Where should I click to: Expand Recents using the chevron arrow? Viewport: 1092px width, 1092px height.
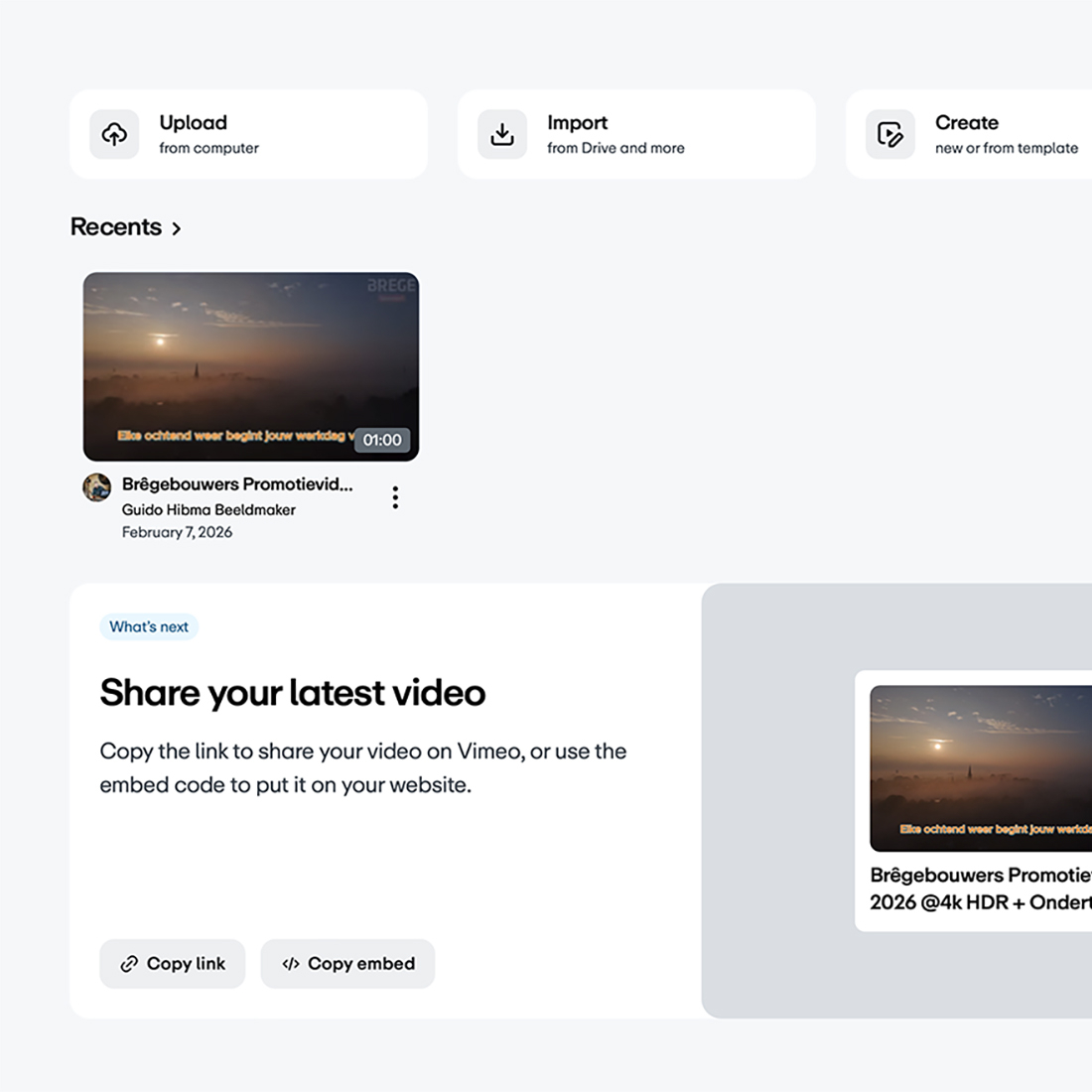(x=177, y=228)
